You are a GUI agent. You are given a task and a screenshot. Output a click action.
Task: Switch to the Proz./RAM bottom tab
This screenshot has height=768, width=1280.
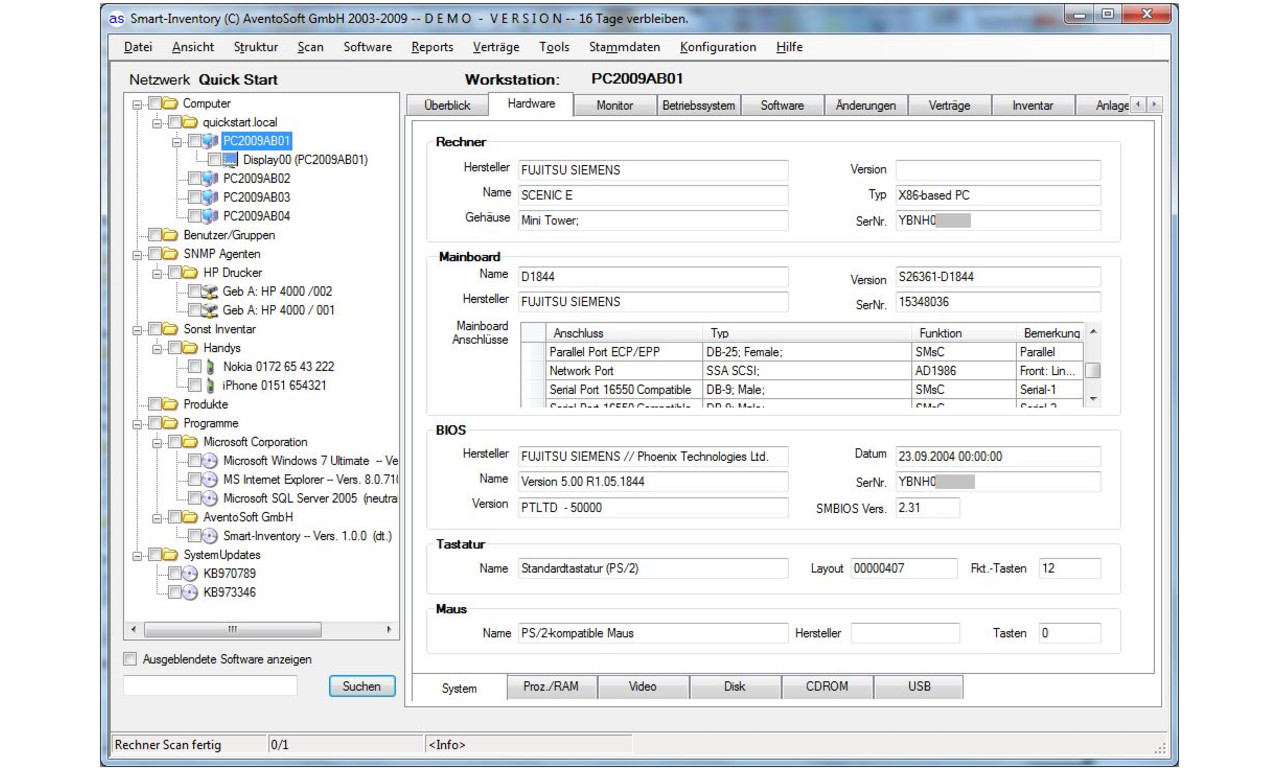pyautogui.click(x=551, y=687)
